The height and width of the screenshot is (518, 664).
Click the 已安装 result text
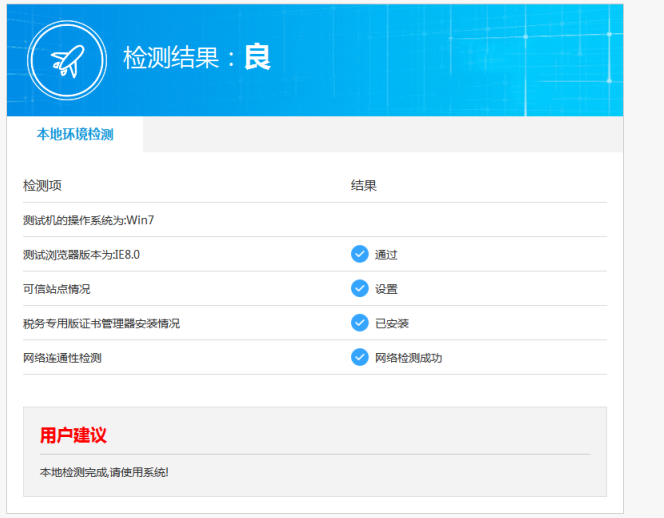pos(392,324)
